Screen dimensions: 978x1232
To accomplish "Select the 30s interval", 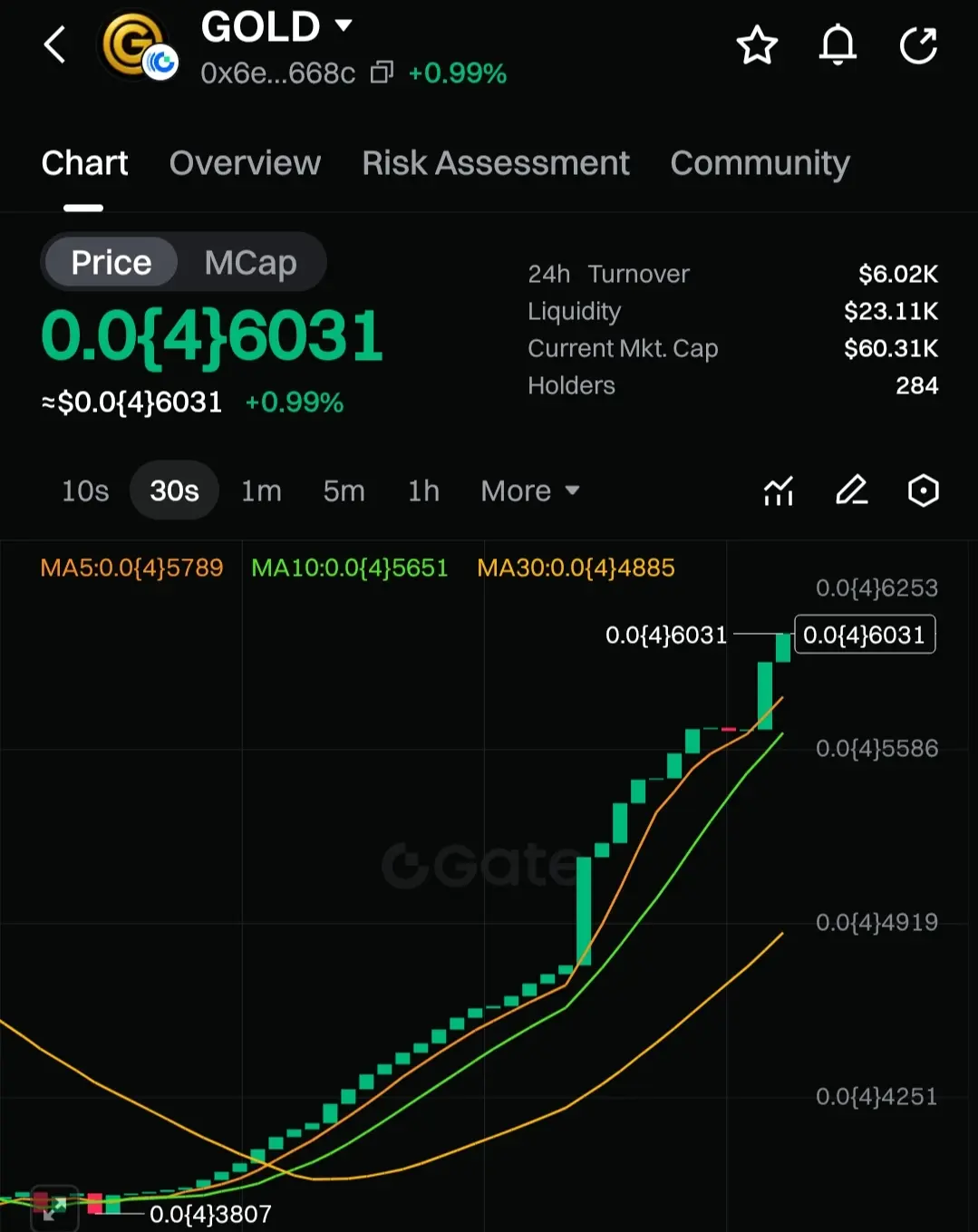I will tap(174, 490).
